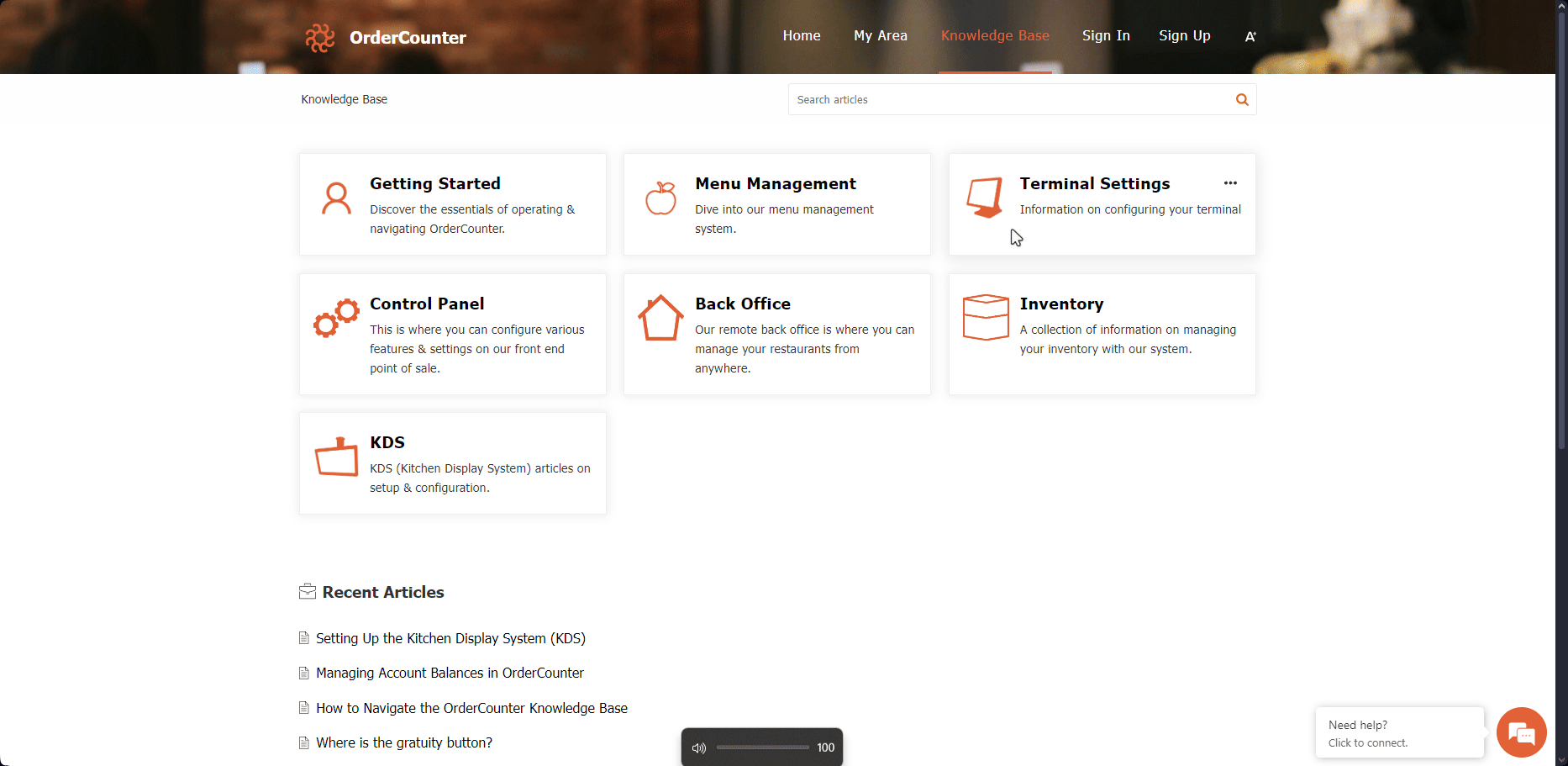Click 'Information on configuring your terminal' text
This screenshot has height=766, width=1568.
pyautogui.click(x=1130, y=209)
